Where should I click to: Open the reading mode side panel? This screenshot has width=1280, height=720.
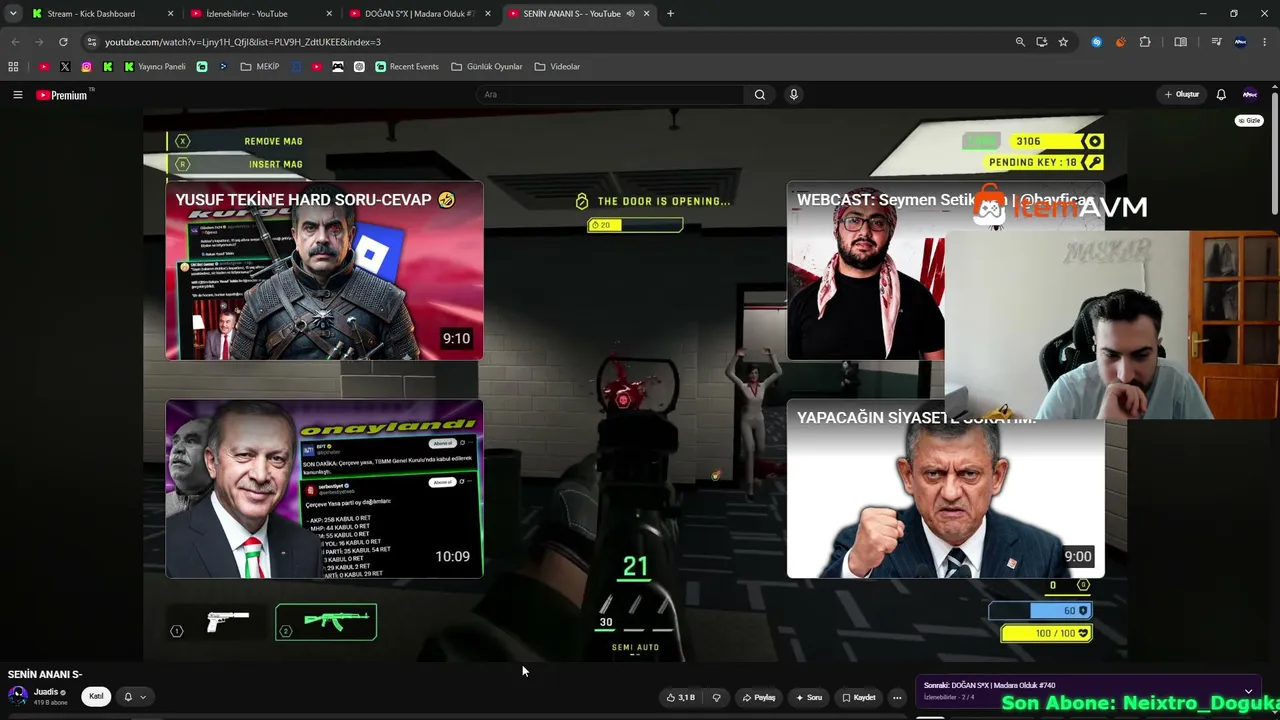[x=1181, y=42]
